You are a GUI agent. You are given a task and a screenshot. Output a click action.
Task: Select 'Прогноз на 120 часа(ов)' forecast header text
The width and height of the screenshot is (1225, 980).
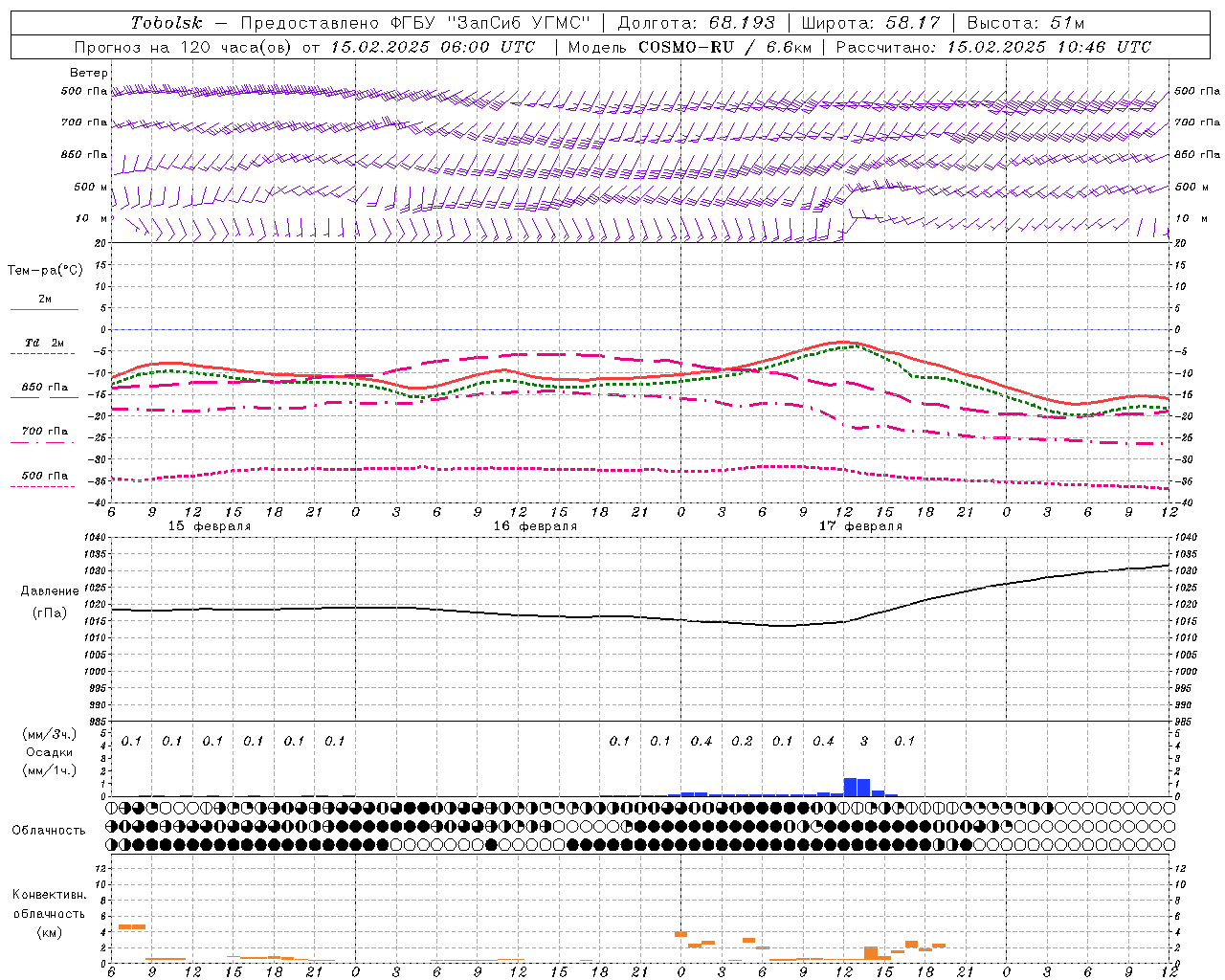tap(184, 47)
